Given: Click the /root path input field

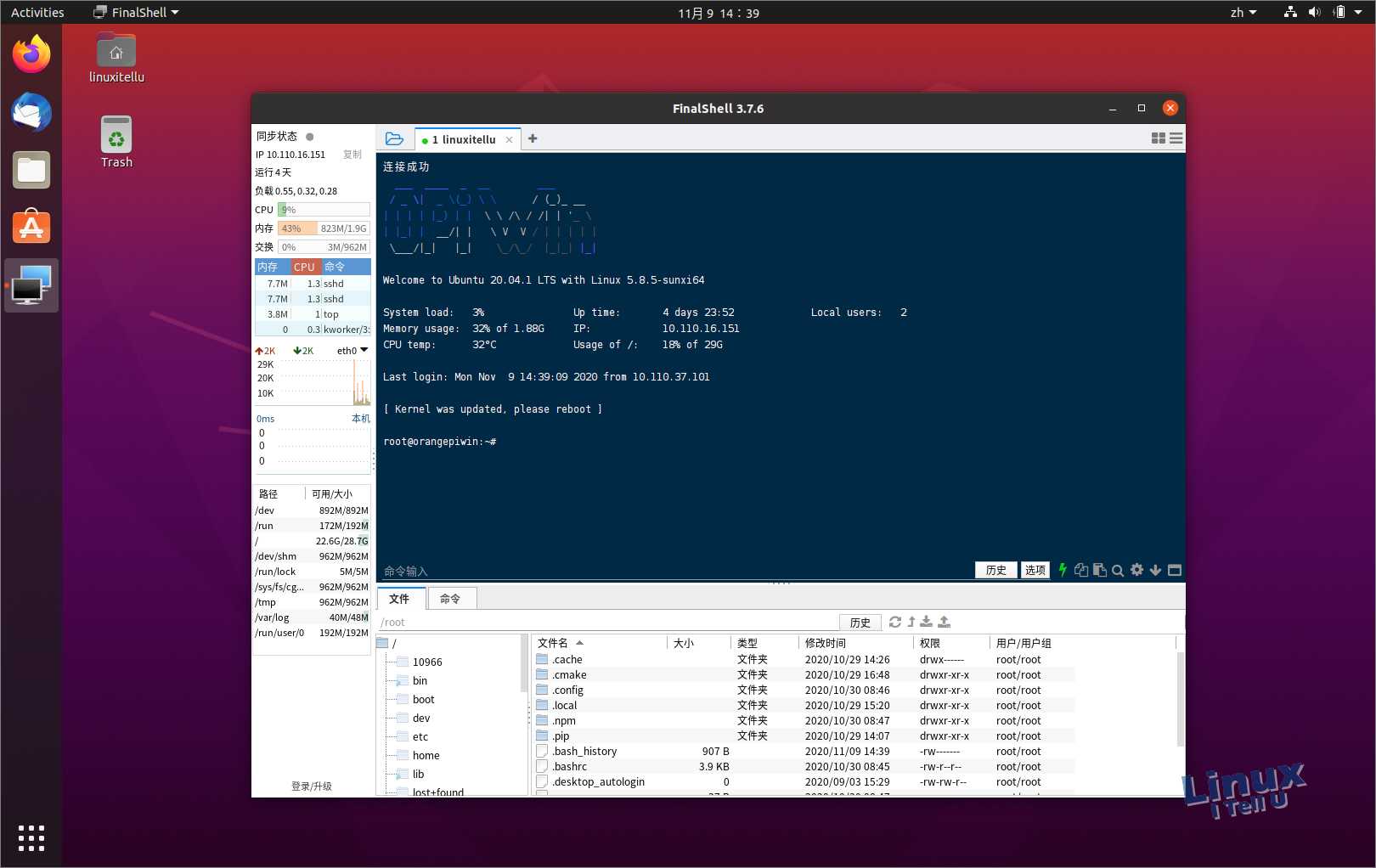Looking at the screenshot, I should (x=607, y=623).
